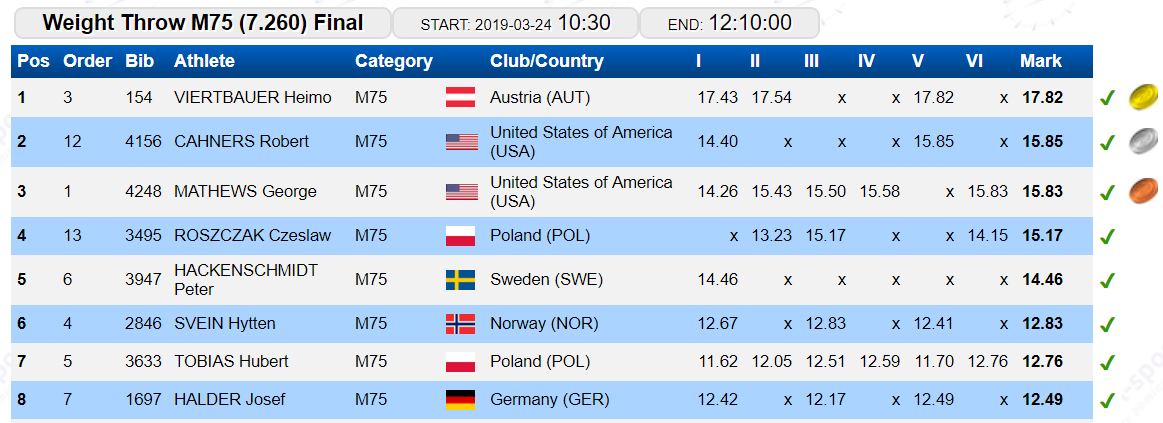Select the Sweden flag icon
This screenshot has height=423, width=1163.
(461, 280)
